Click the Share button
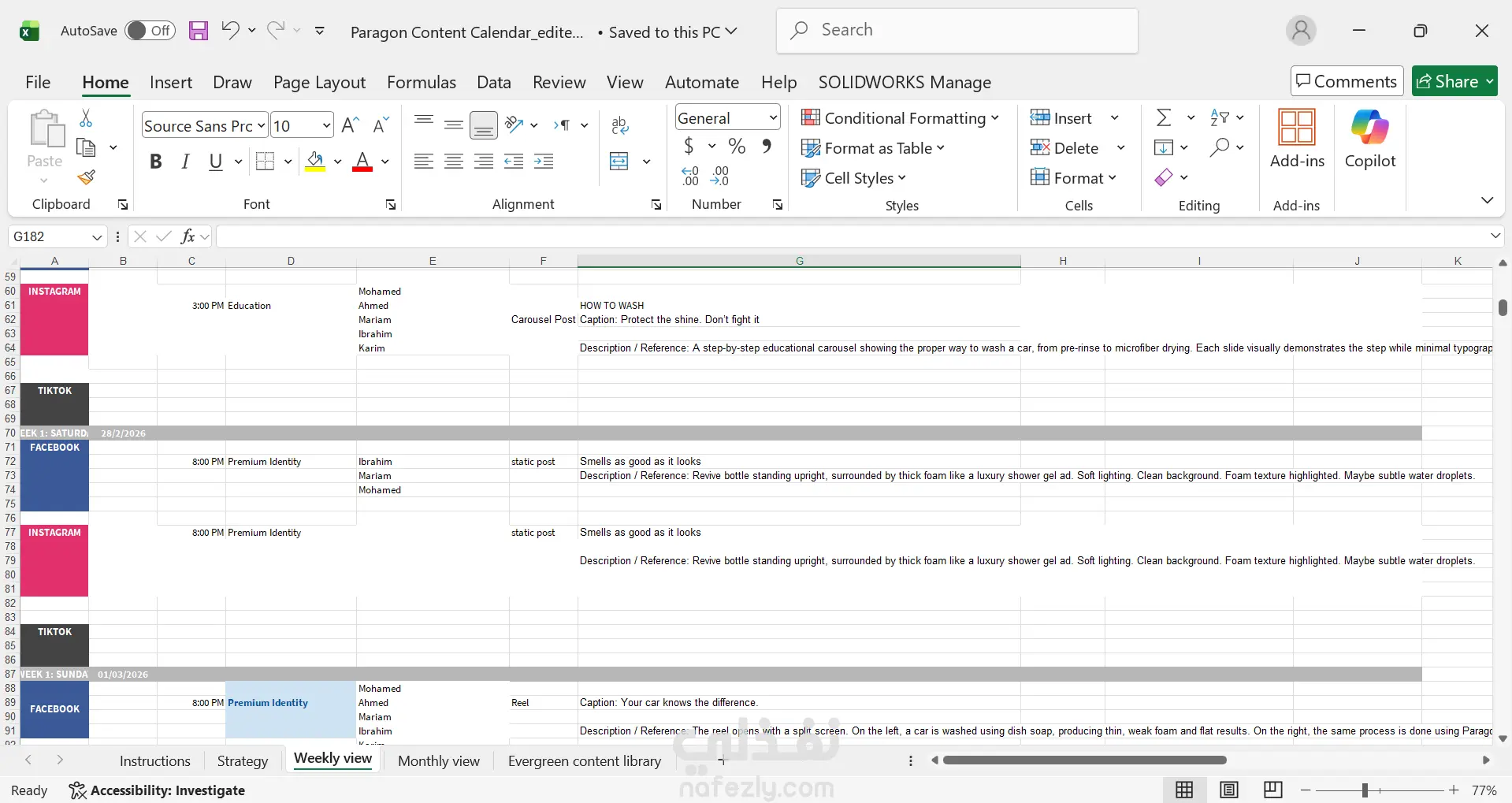Viewport: 1512px width, 803px height. 1454,81
